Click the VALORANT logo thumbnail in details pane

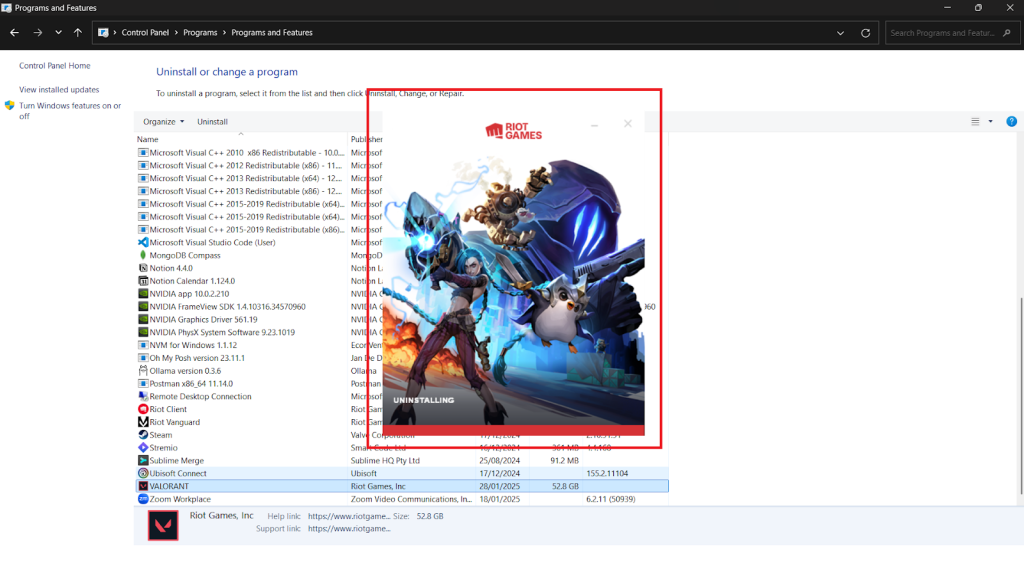163,526
